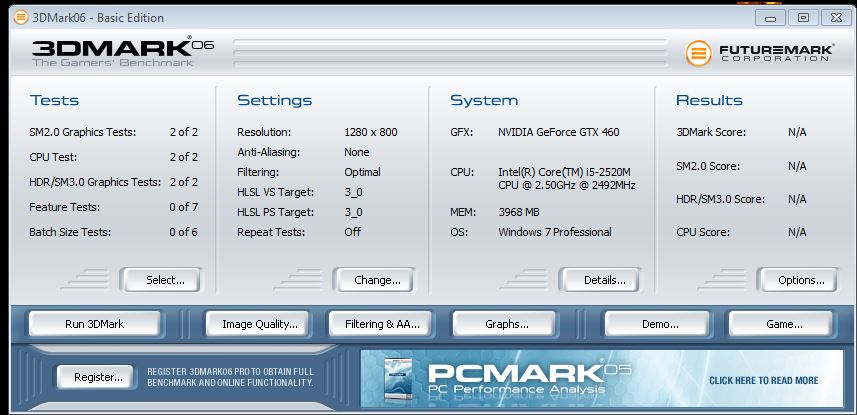This screenshot has height=415, width=857.
Task: Click the '3DMark06 - Basic Edition' title text
Action: 98,18
